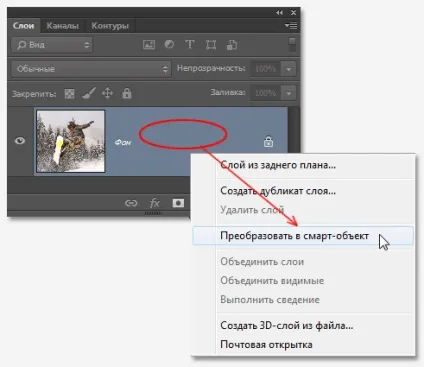This screenshot has height=367, width=424.
Task: Close the layers panel
Action: 293,13
